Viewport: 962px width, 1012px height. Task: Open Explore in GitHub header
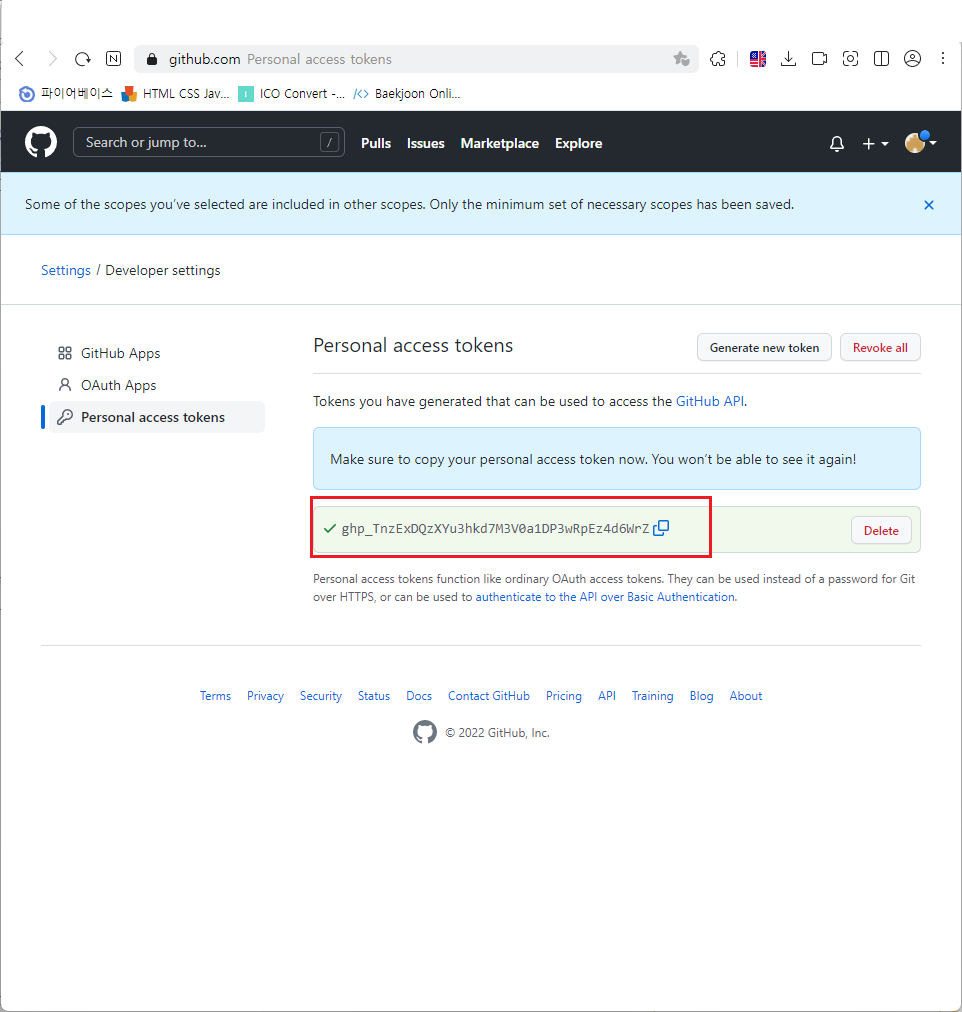click(579, 143)
